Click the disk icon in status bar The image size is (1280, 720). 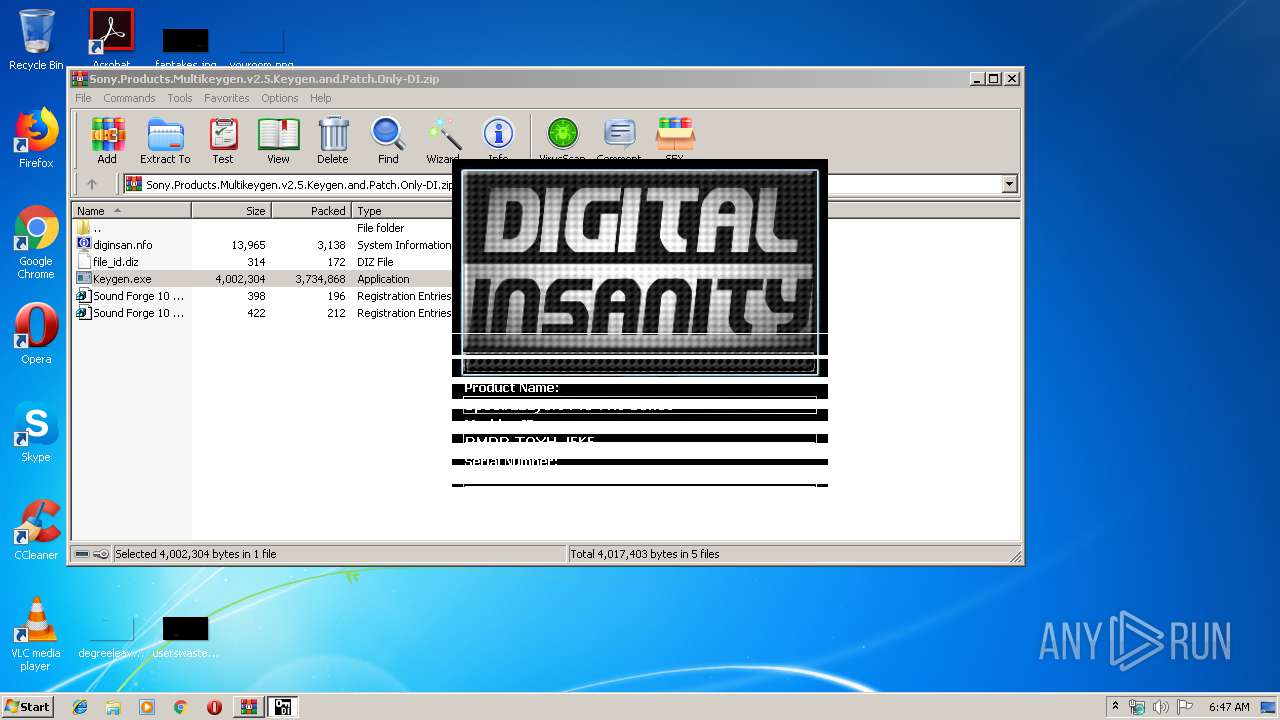click(x=82, y=554)
